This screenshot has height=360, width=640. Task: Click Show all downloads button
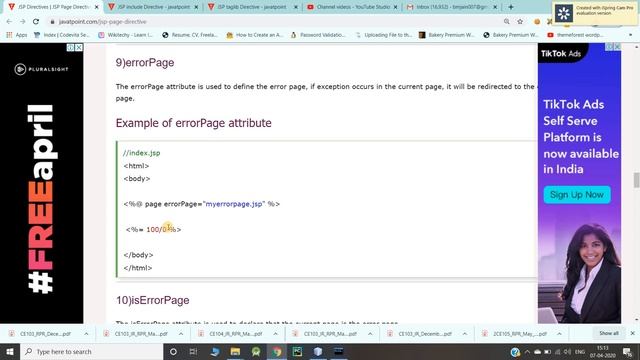click(x=609, y=333)
